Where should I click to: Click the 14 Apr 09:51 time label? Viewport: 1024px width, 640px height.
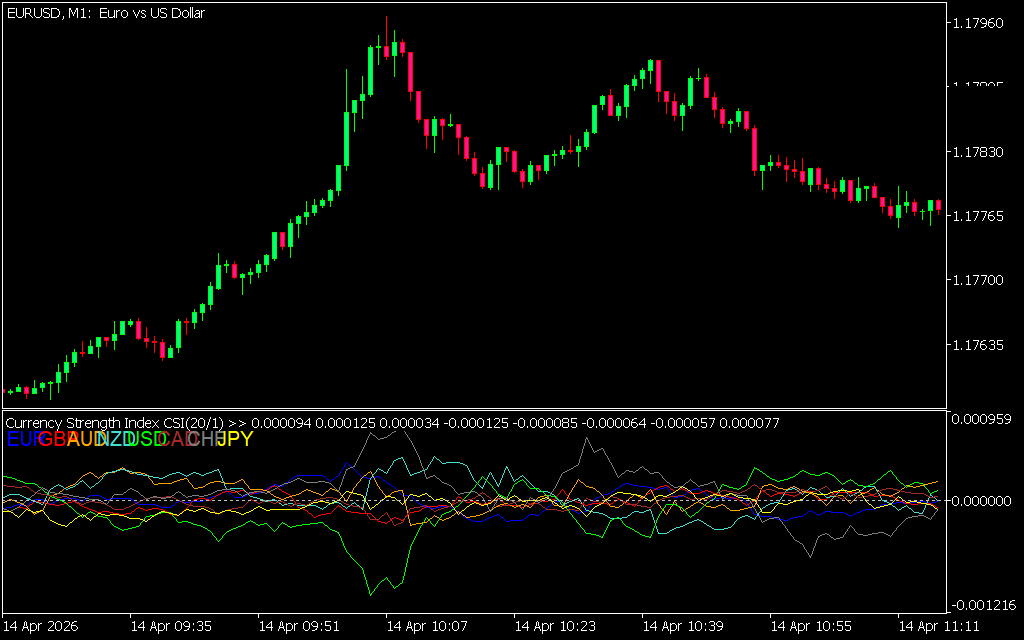[299, 627]
